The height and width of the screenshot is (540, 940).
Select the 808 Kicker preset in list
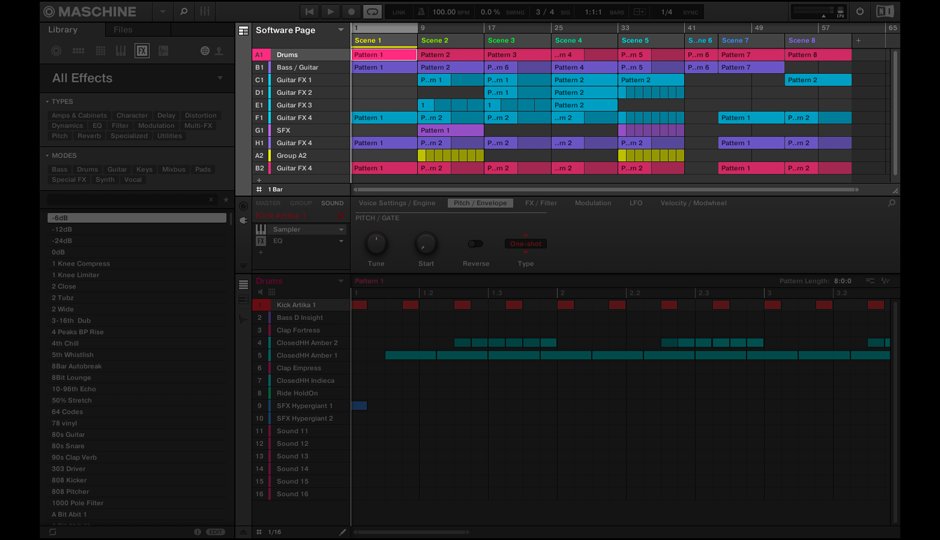pos(70,480)
